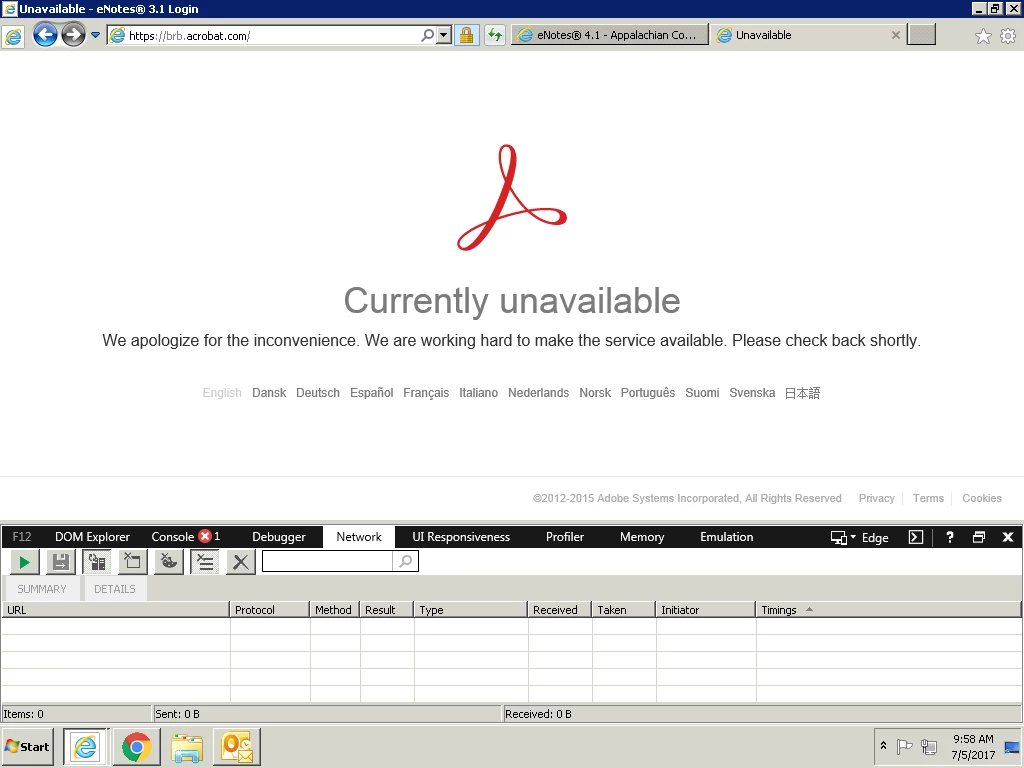Open the Windows Start menu
Screen dimensions: 1024x768
click(x=27, y=746)
